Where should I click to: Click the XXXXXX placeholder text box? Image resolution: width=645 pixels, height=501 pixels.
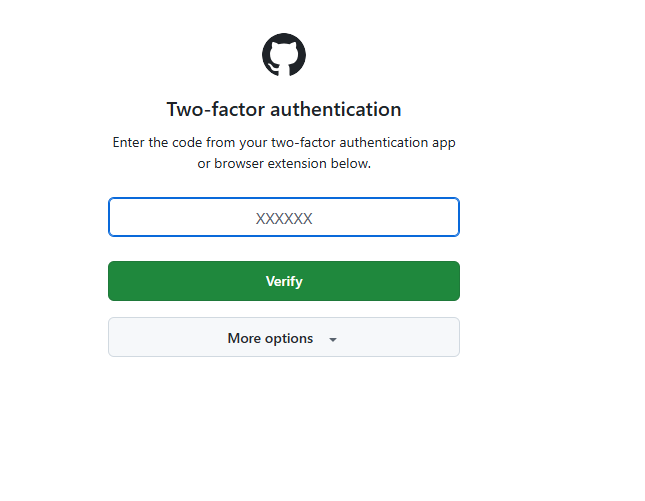click(x=284, y=218)
